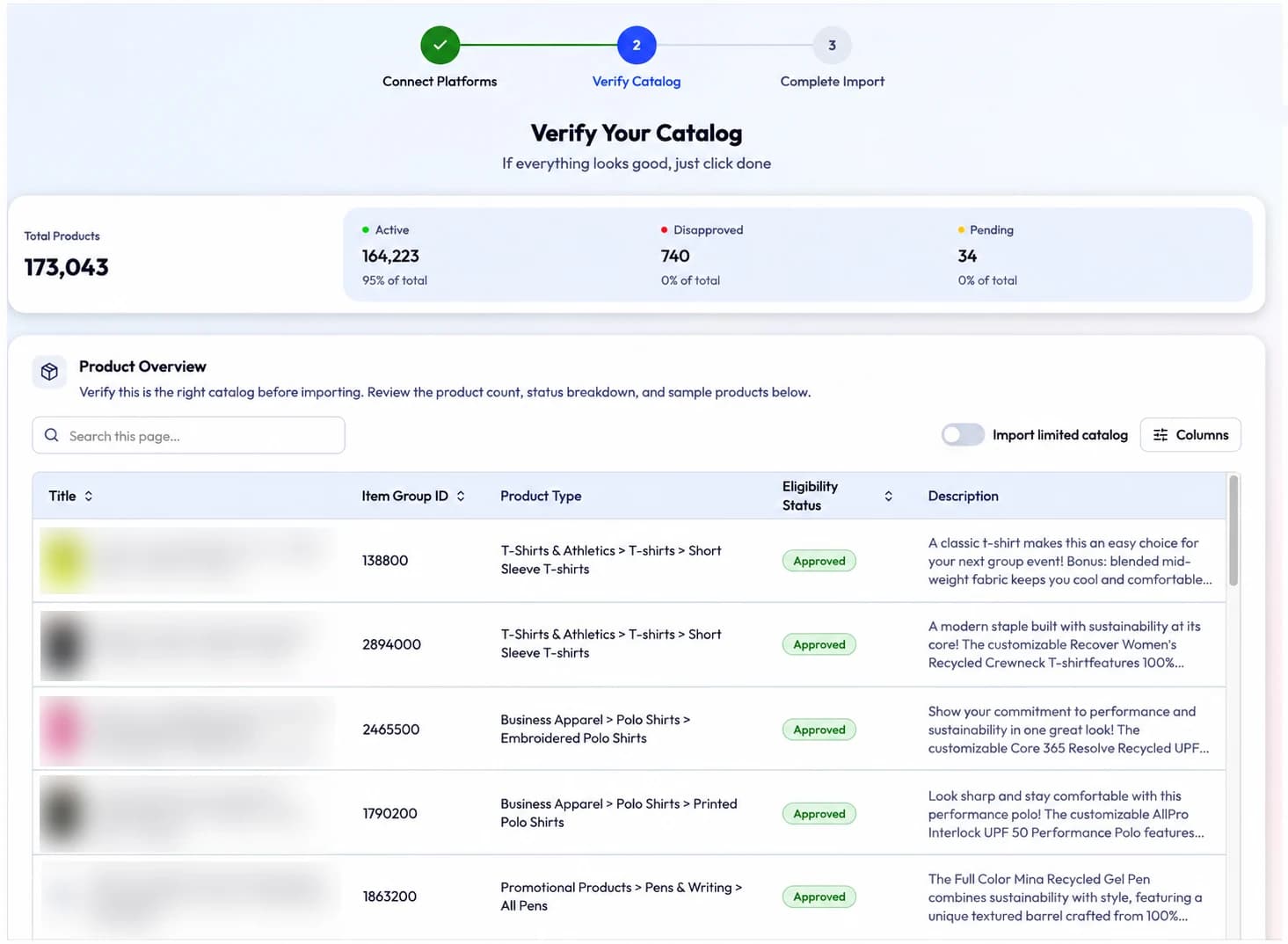
Task: Click Approved badge for item 2465500
Action: tap(819, 730)
